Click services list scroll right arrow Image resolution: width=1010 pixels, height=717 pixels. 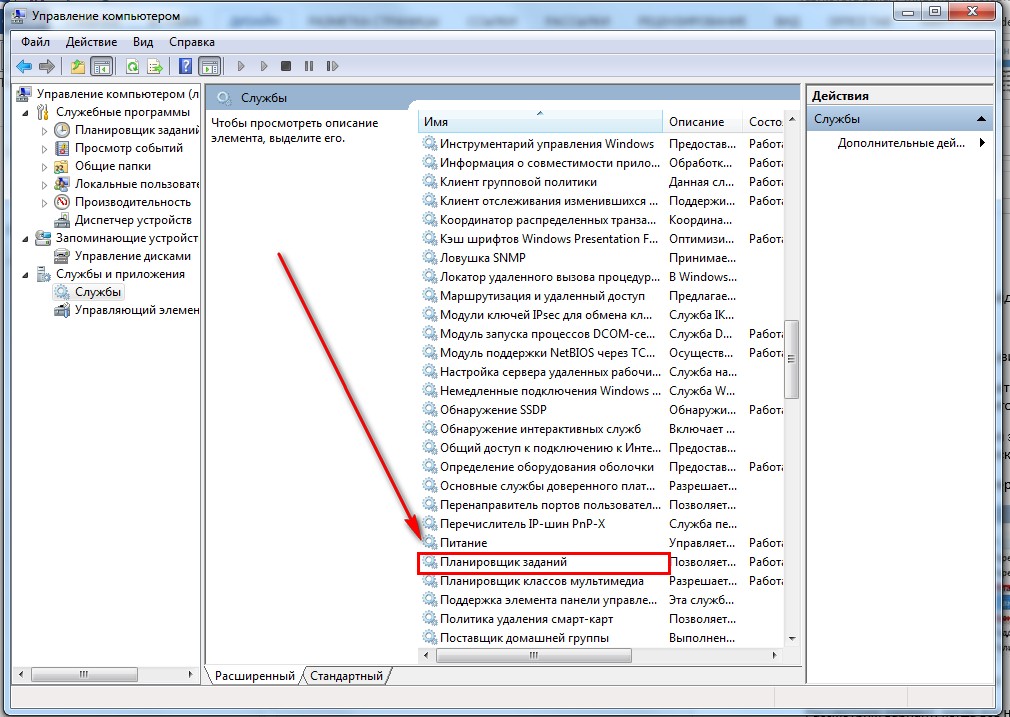(x=774, y=655)
